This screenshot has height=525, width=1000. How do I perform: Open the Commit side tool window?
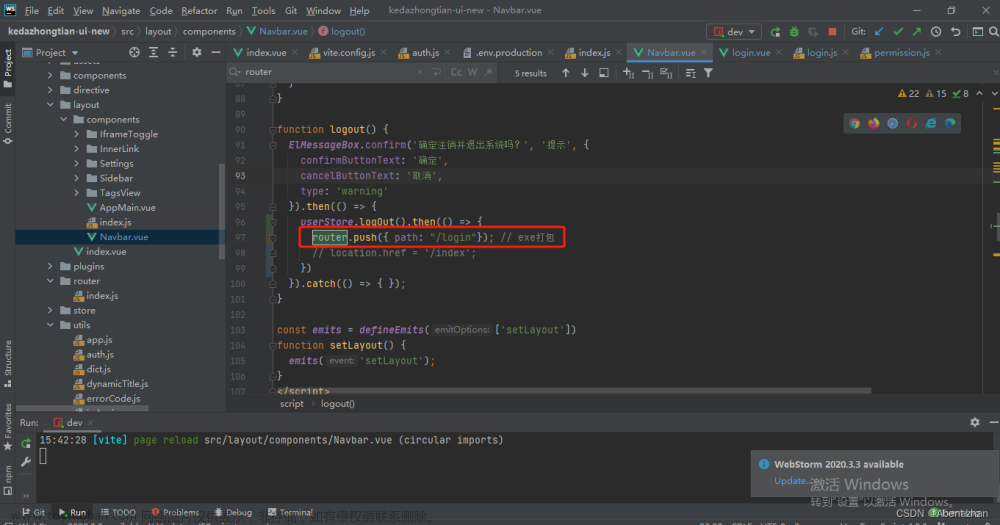coord(8,123)
